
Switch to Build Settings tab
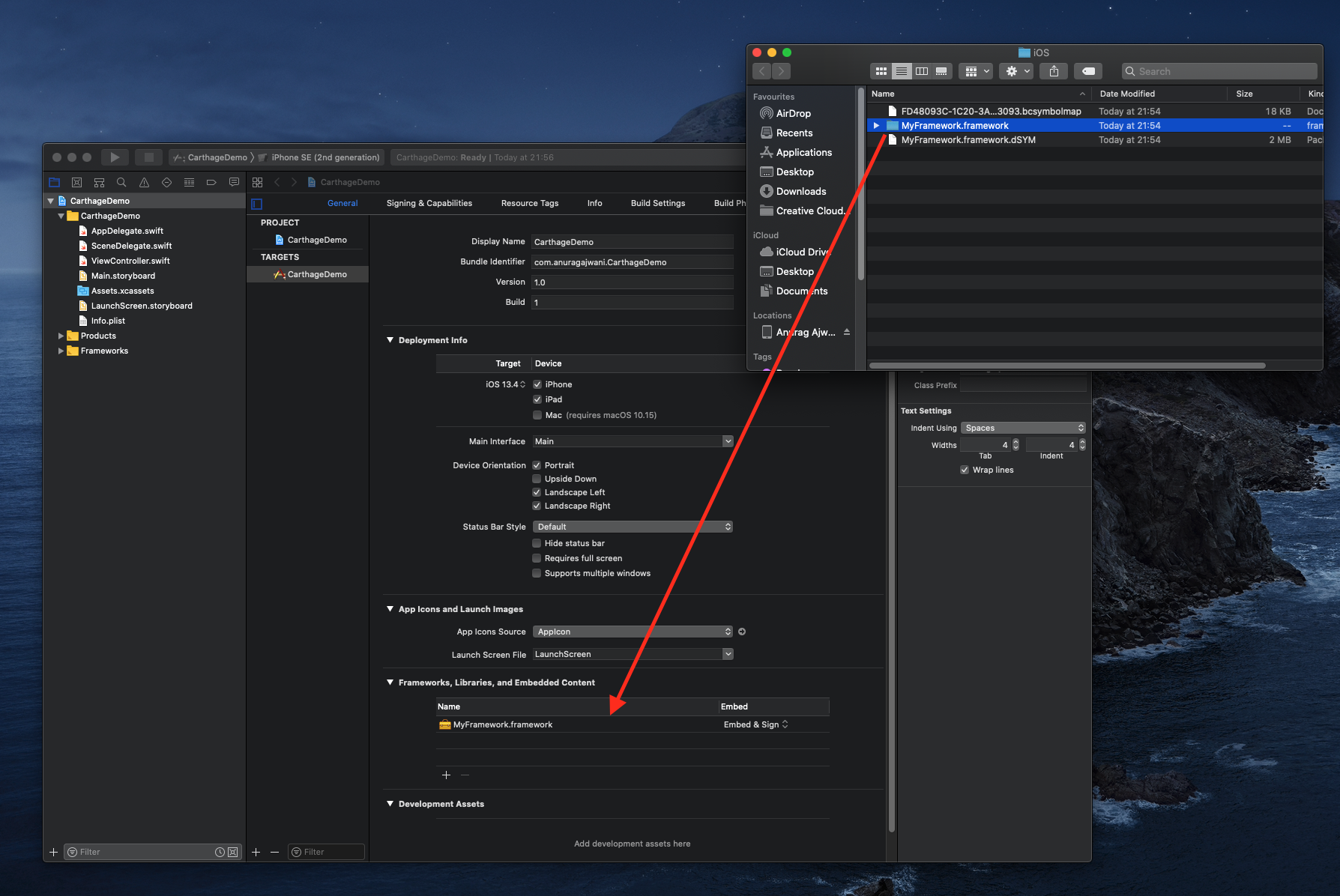[x=658, y=203]
